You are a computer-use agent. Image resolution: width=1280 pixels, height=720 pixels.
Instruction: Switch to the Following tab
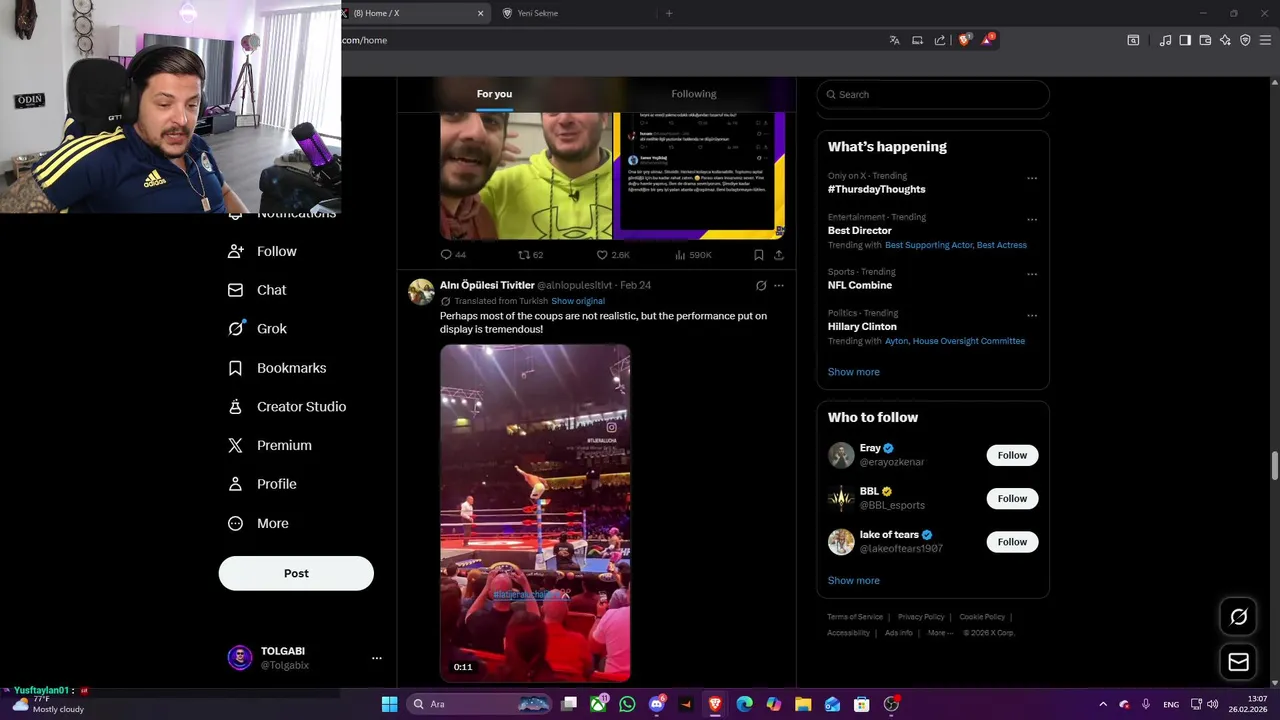694,94
